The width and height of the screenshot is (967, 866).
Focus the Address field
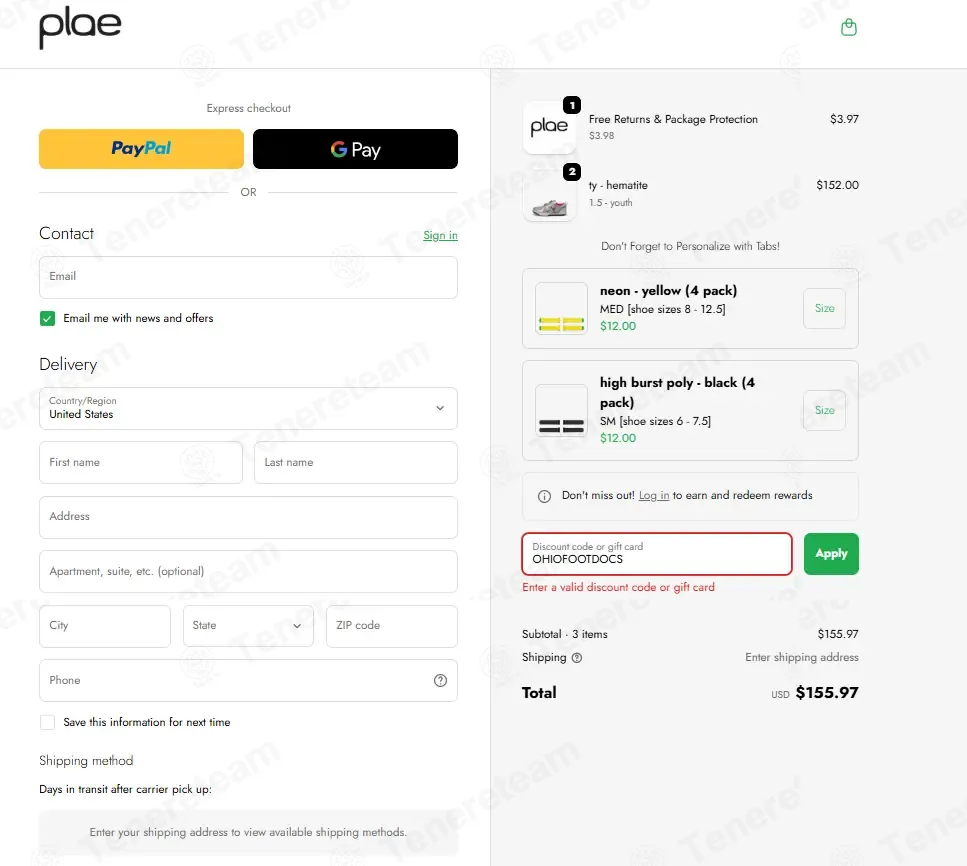click(x=248, y=518)
